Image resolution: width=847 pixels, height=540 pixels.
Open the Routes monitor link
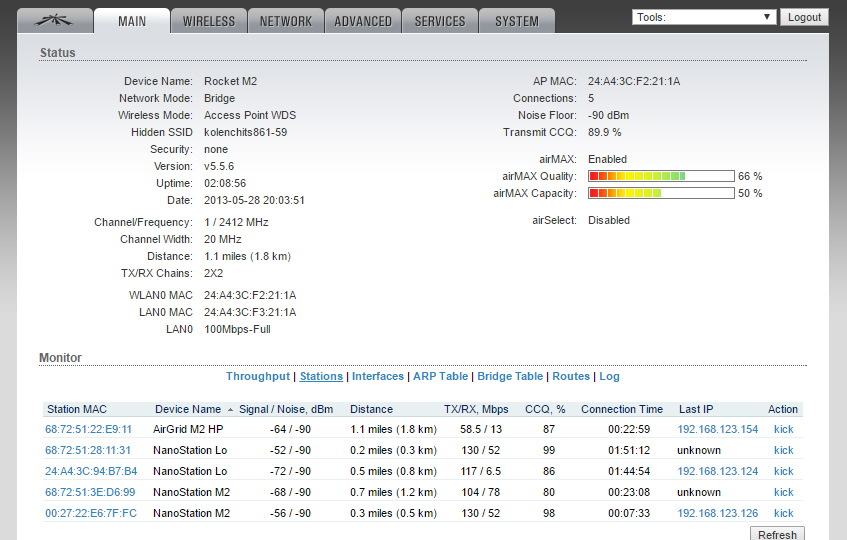571,376
